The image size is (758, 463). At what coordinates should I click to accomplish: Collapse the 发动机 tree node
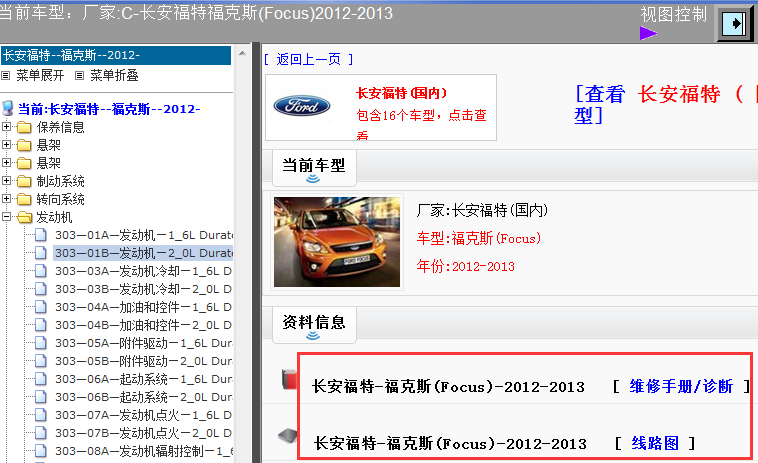pos(6,217)
